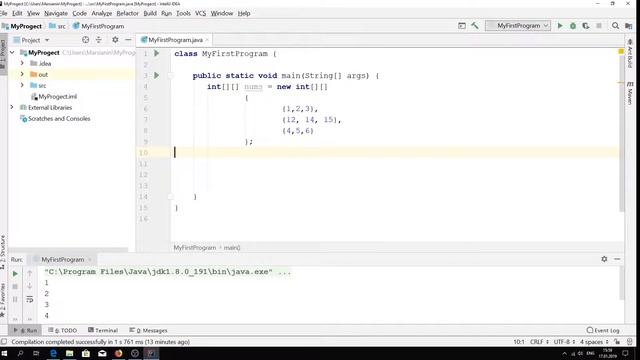The width and height of the screenshot is (640, 360).
Task: Place cursor on line 10 in editor
Action: [394, 153]
